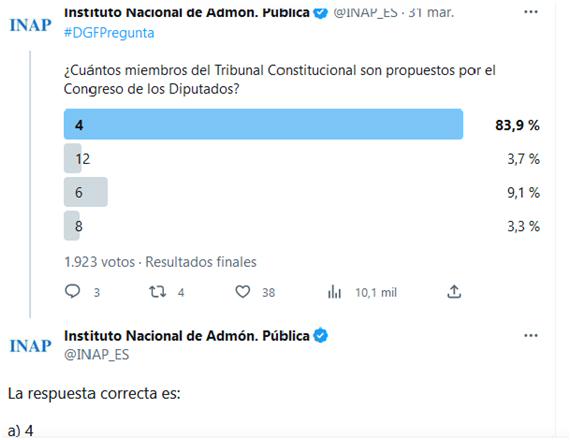Like the poll tweet with heart icon
This screenshot has height=440, width=571.
[243, 292]
